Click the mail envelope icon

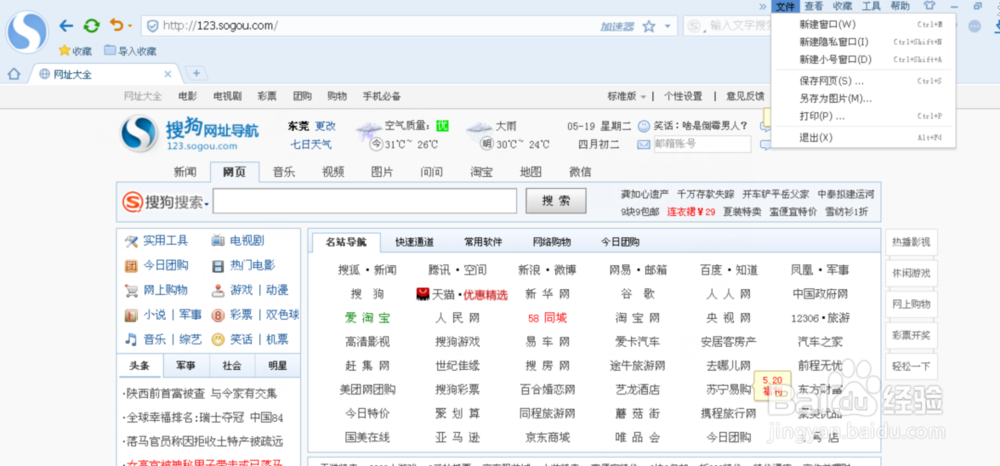tap(643, 145)
